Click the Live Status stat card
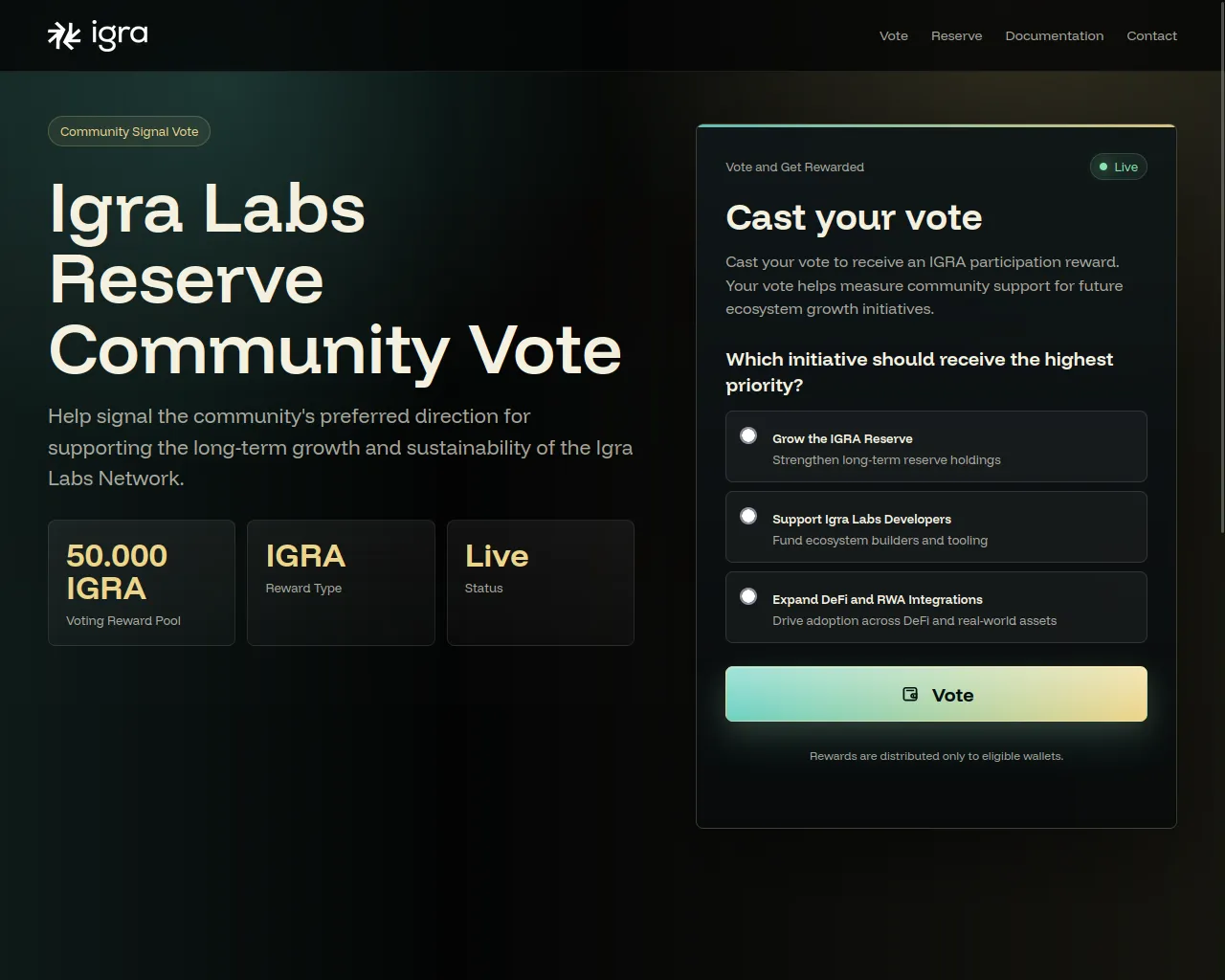The height and width of the screenshot is (980, 1225). [x=541, y=583]
